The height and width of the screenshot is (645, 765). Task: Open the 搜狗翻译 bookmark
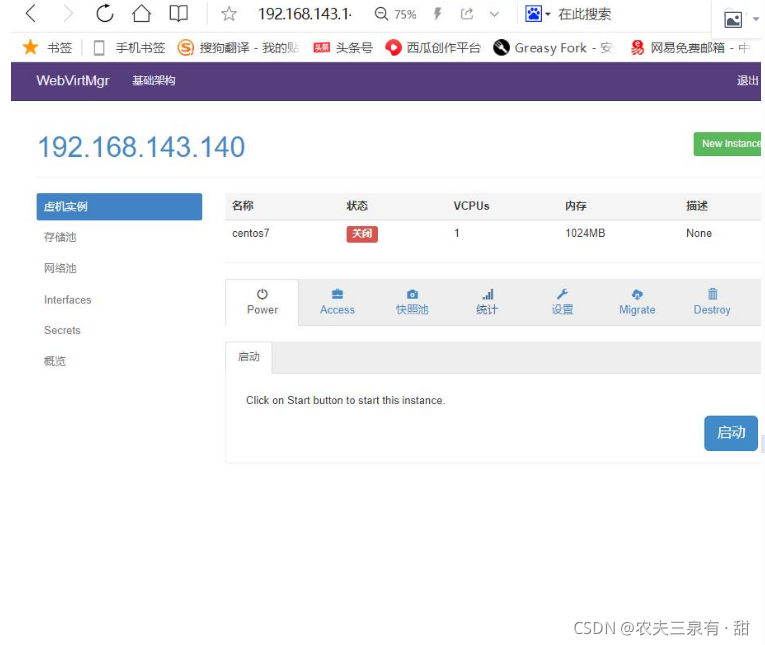[238, 48]
